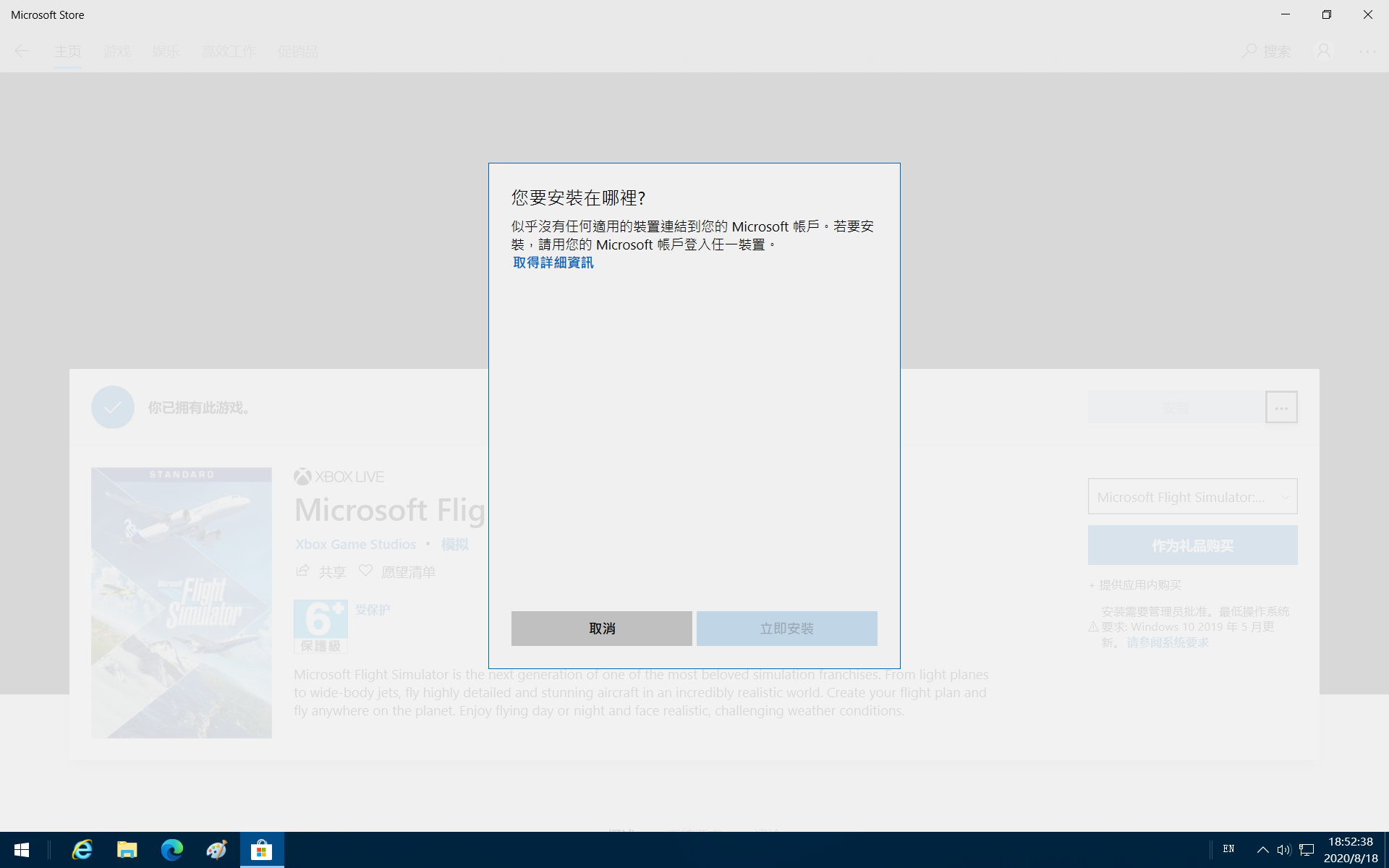The height and width of the screenshot is (868, 1389).
Task: Launch Microsoft Edge from taskbar
Action: (x=171, y=850)
